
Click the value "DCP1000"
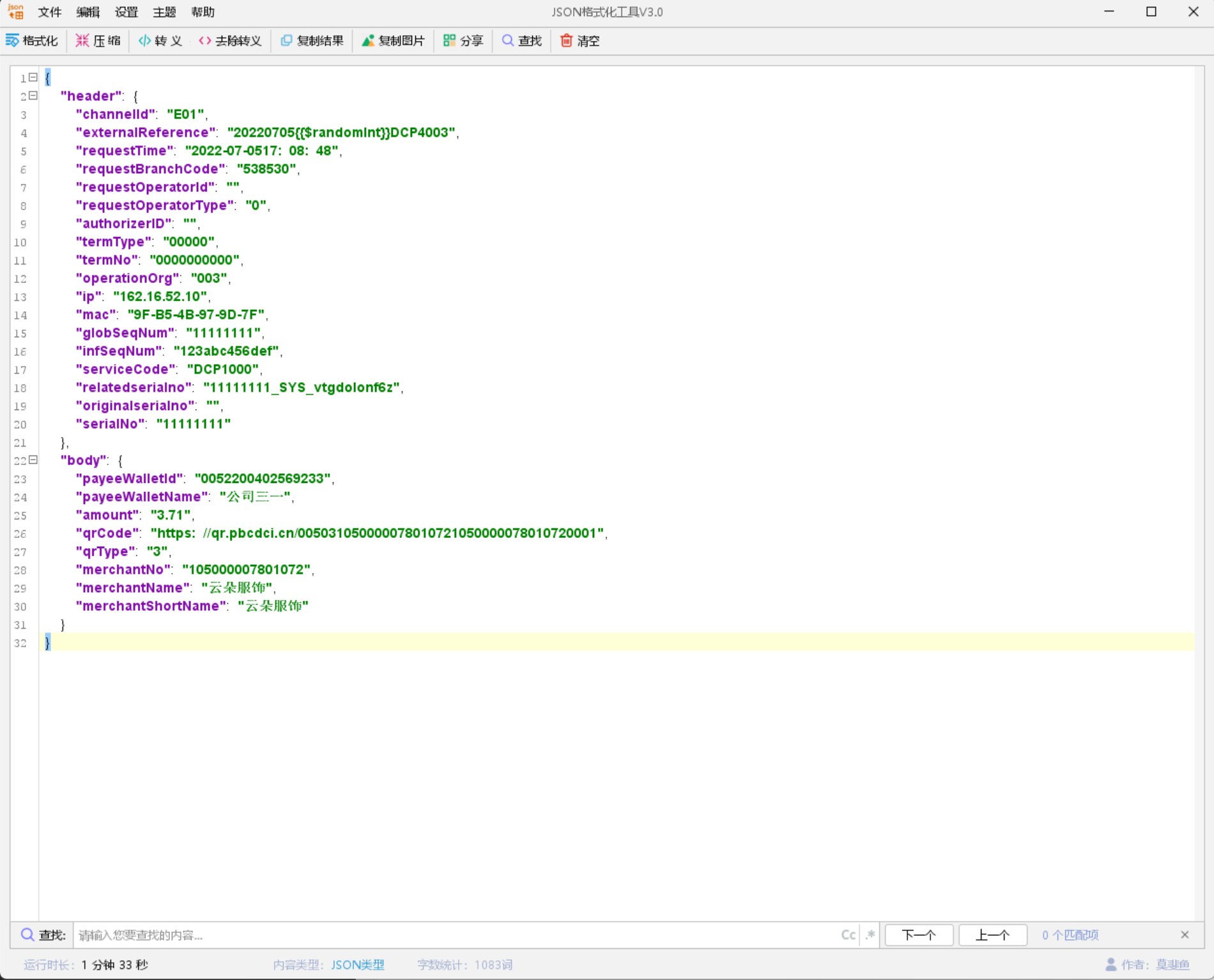223,369
